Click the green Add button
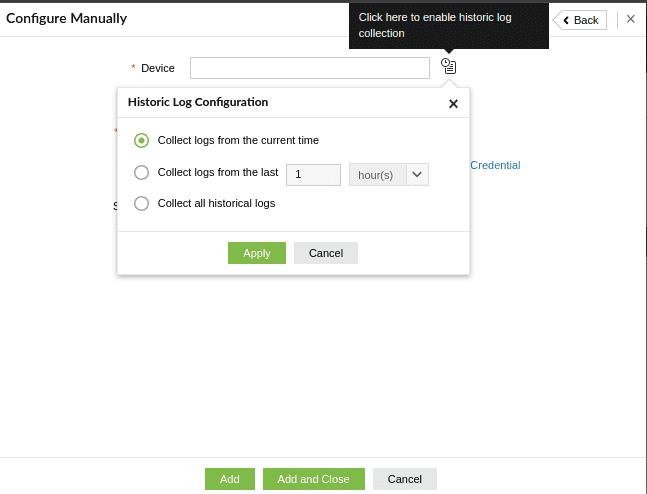Viewport: 647px width, 494px height. tap(230, 479)
